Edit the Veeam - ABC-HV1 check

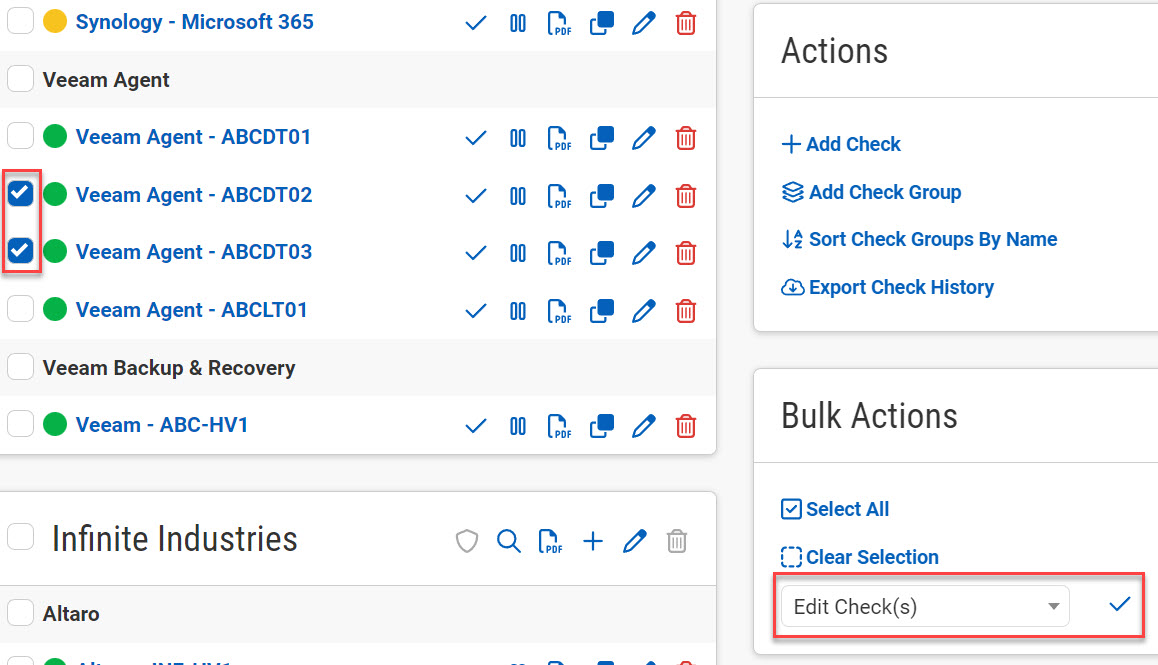[644, 425]
